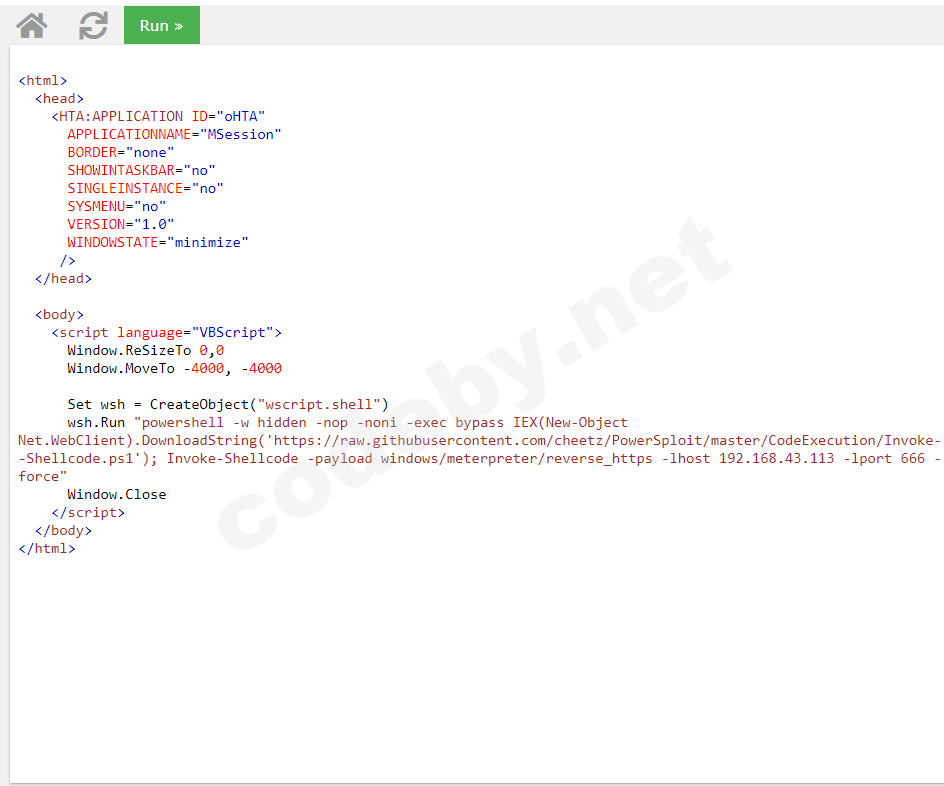Viewport: 944px width, 786px height.
Task: Click the closing </html> tag
Action: coord(47,549)
